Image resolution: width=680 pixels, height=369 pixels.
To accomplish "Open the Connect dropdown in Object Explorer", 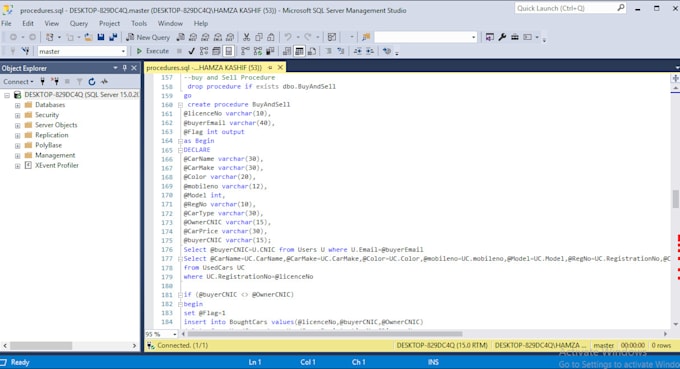I will tap(18, 82).
